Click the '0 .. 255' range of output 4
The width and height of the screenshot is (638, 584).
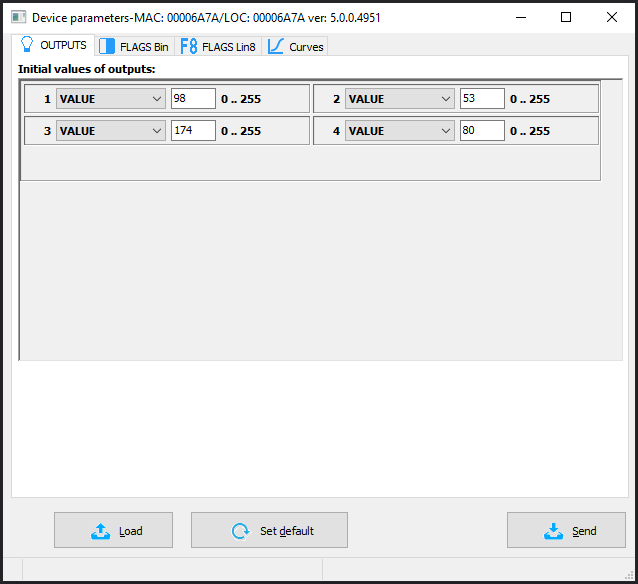(530, 131)
